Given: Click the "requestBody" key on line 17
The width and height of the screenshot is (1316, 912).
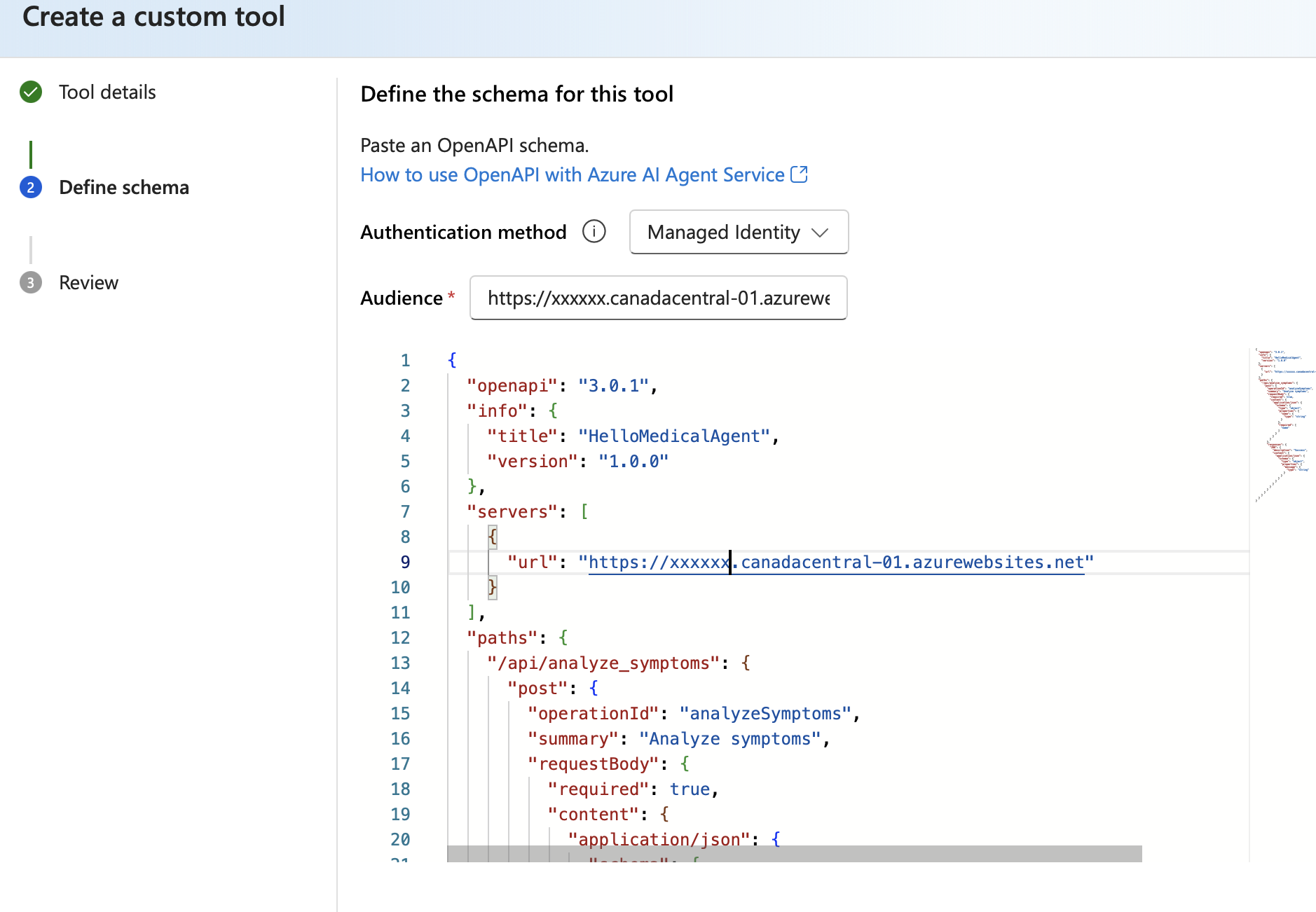Looking at the screenshot, I should 594,764.
